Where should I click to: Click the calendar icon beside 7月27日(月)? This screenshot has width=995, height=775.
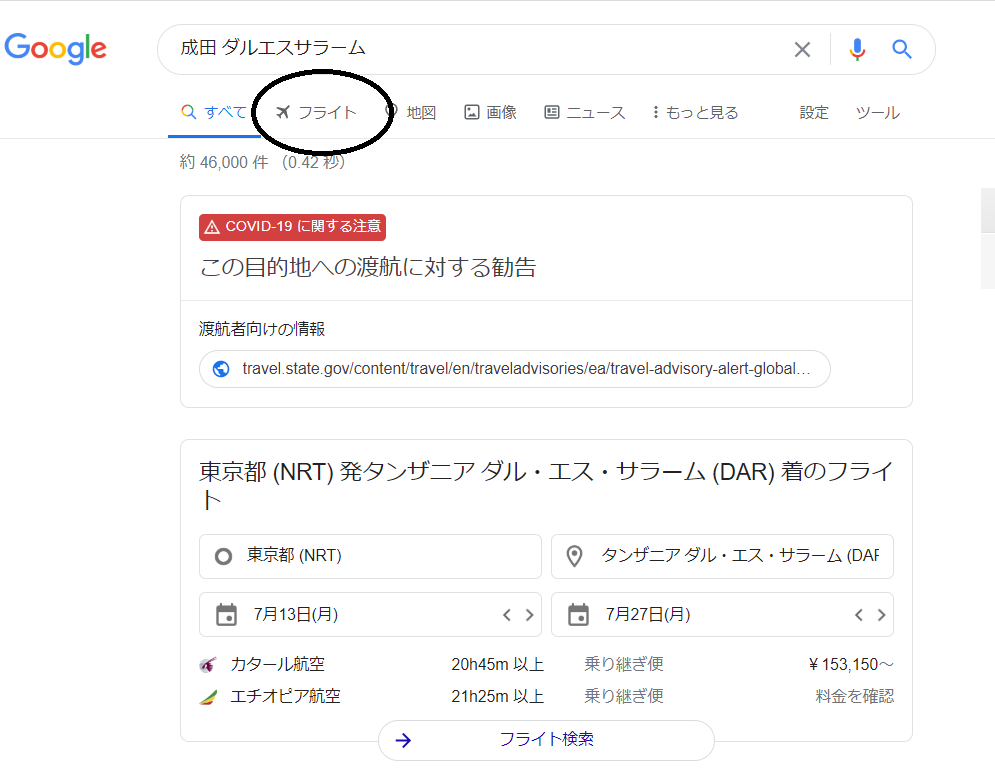click(578, 614)
